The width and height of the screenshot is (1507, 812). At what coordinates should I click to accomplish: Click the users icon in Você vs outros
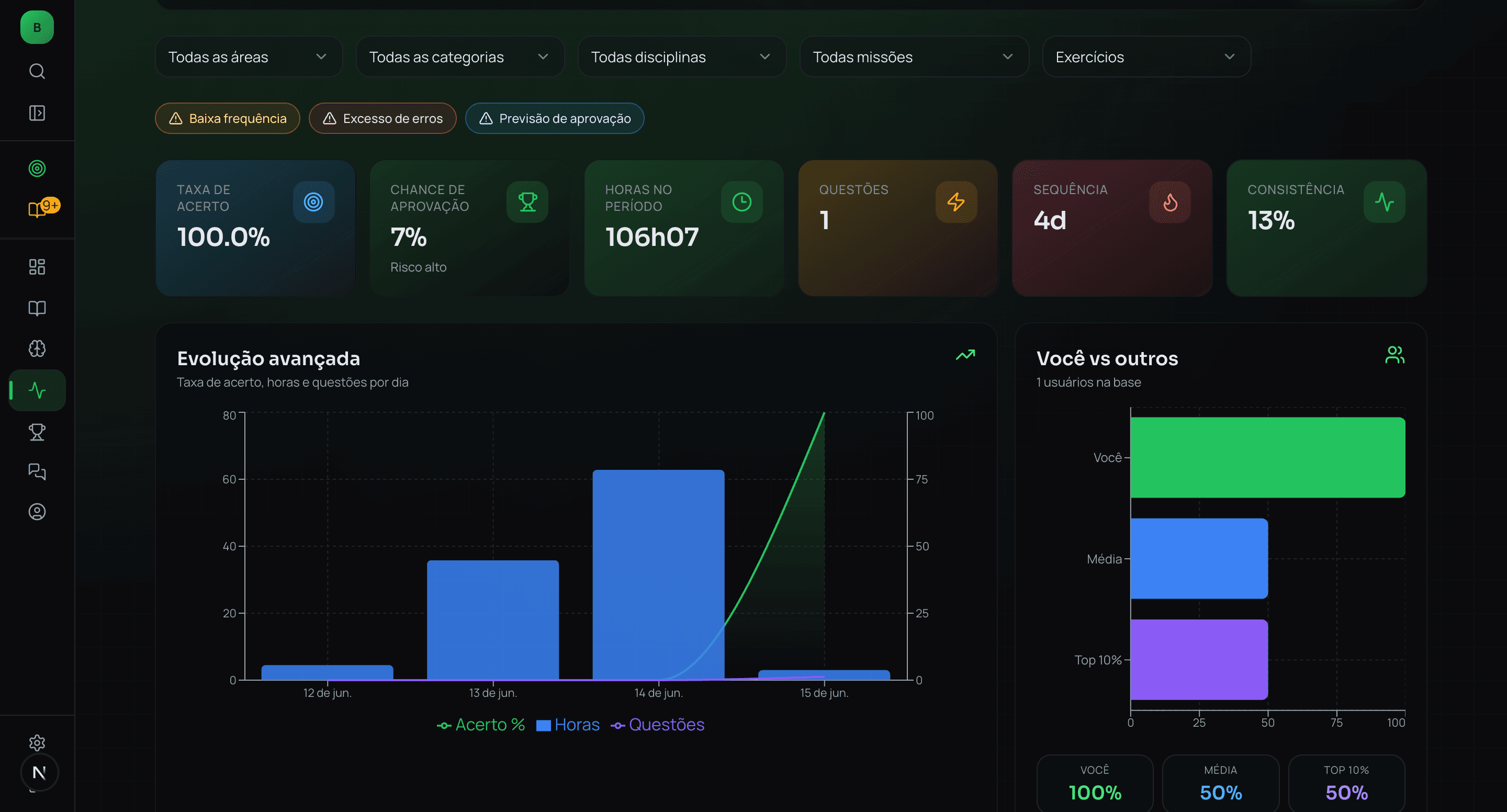pos(1394,355)
